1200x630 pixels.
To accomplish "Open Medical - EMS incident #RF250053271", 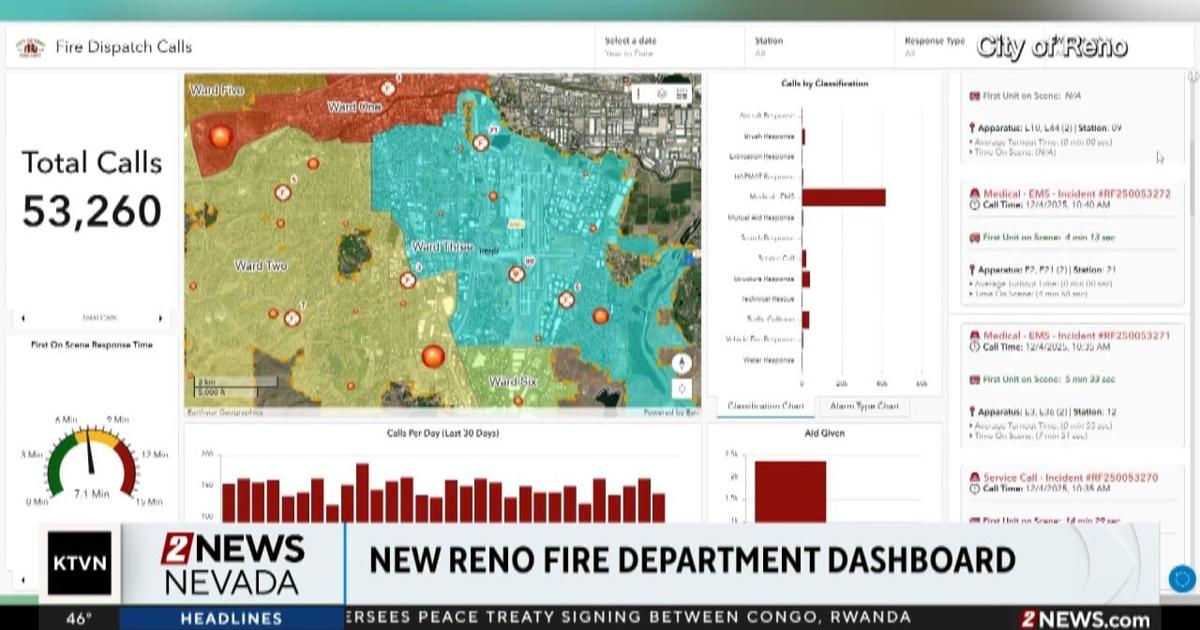I will (x=1077, y=336).
